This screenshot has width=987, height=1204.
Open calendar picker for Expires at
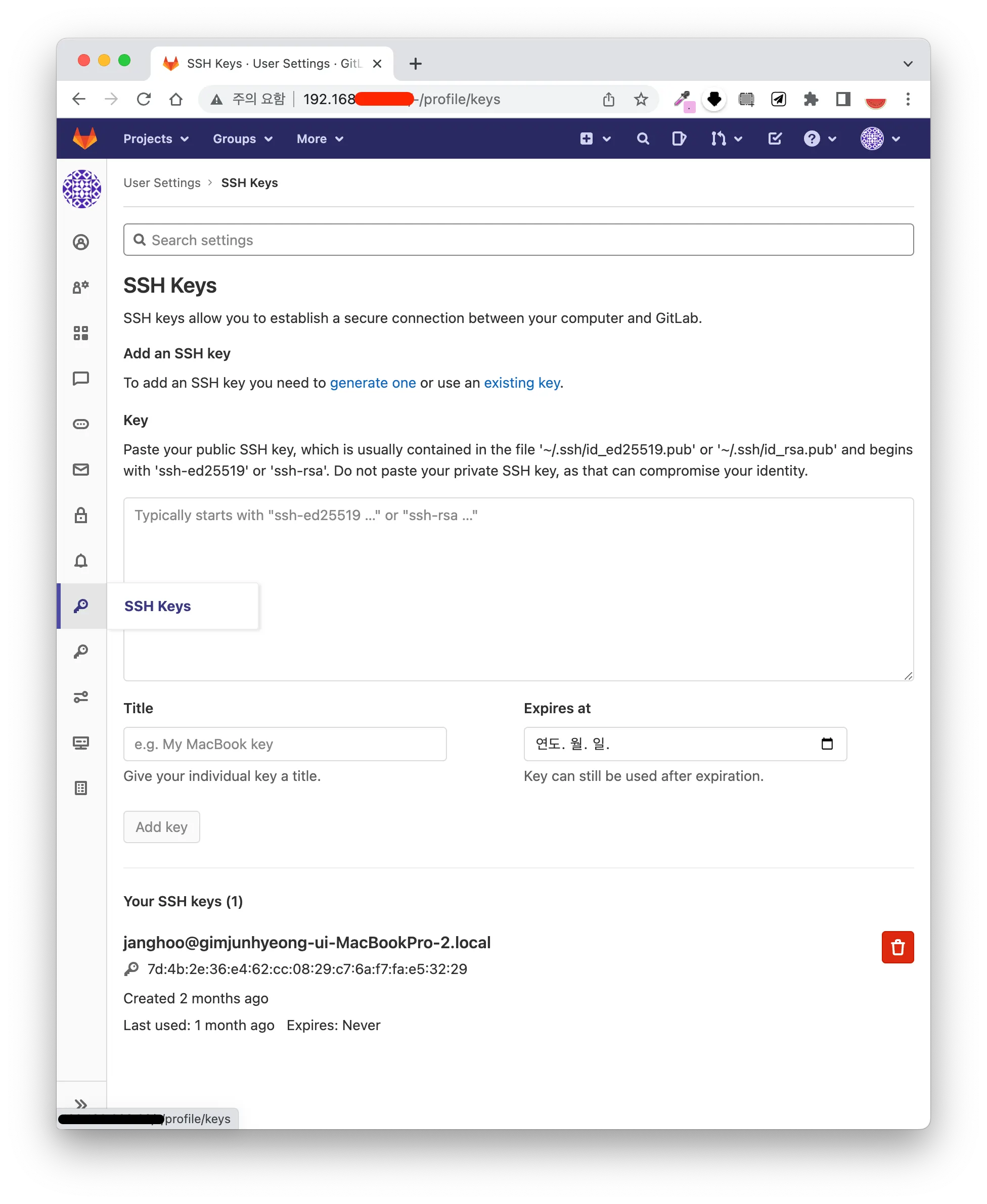(x=827, y=744)
